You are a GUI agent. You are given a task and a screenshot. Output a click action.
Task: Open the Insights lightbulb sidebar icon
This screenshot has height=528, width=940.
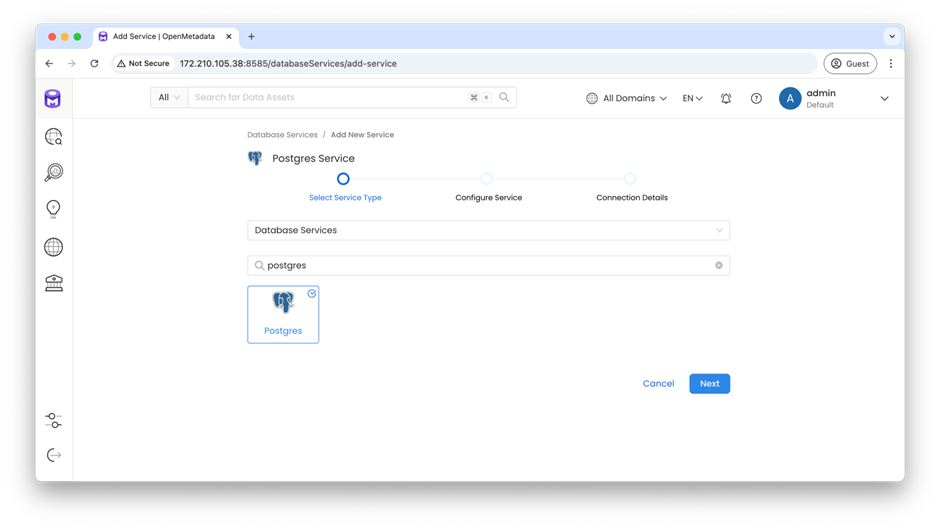click(x=53, y=209)
